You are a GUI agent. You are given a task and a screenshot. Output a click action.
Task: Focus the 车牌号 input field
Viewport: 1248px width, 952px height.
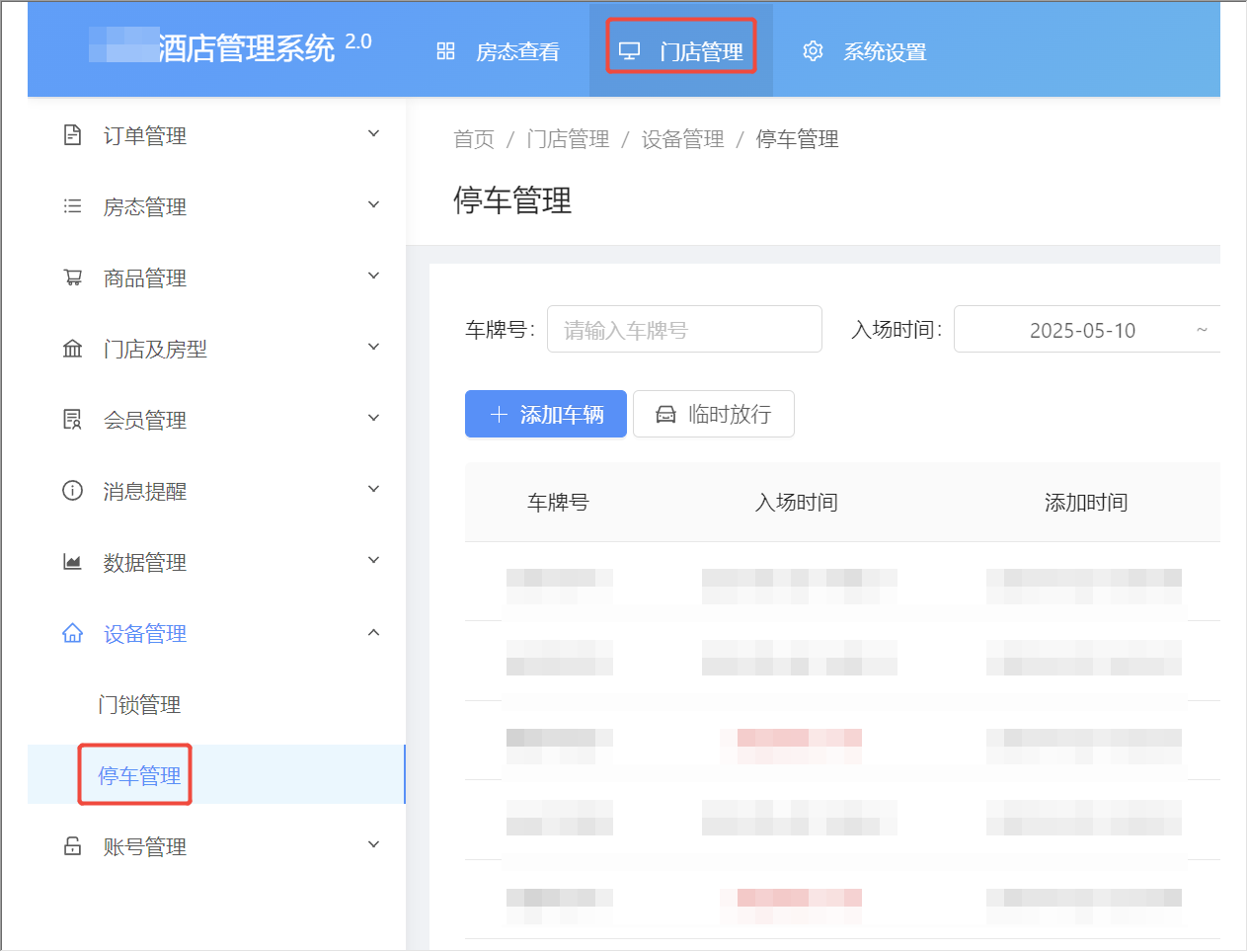tap(684, 329)
